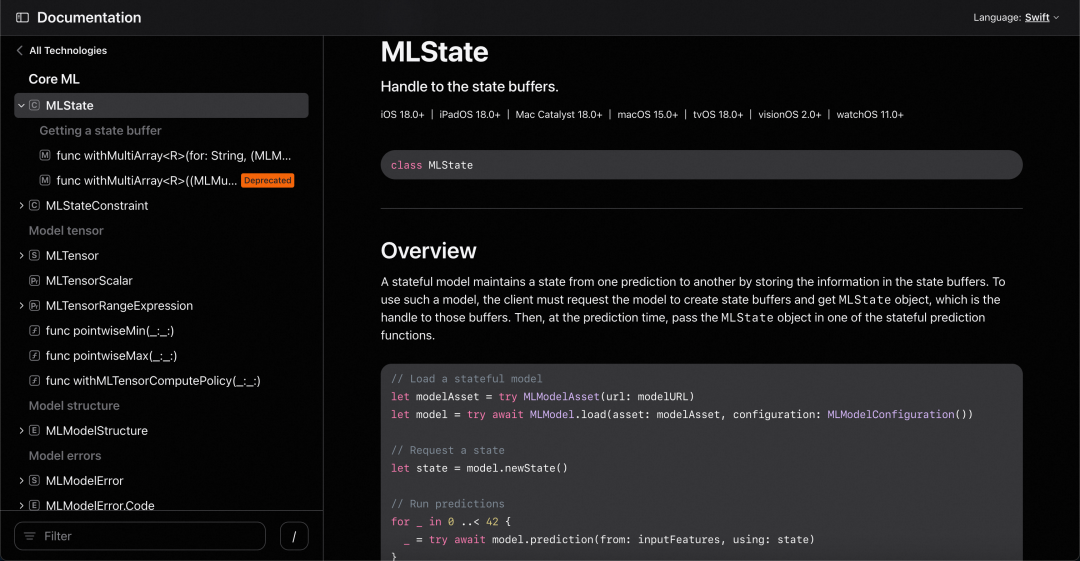Expand the MLModelError.Code item
This screenshot has width=1080, height=561.
pos(21,505)
